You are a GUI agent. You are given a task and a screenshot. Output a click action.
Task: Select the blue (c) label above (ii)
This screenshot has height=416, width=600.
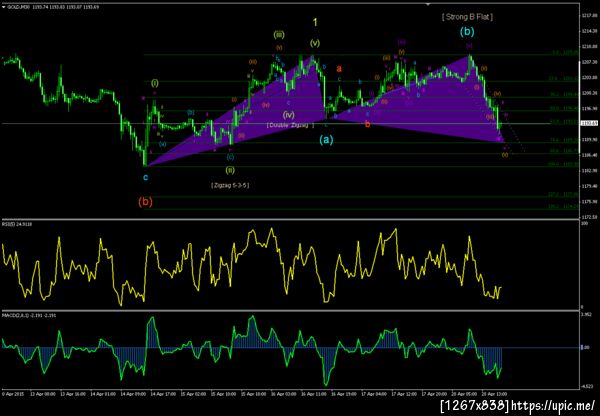(230, 157)
